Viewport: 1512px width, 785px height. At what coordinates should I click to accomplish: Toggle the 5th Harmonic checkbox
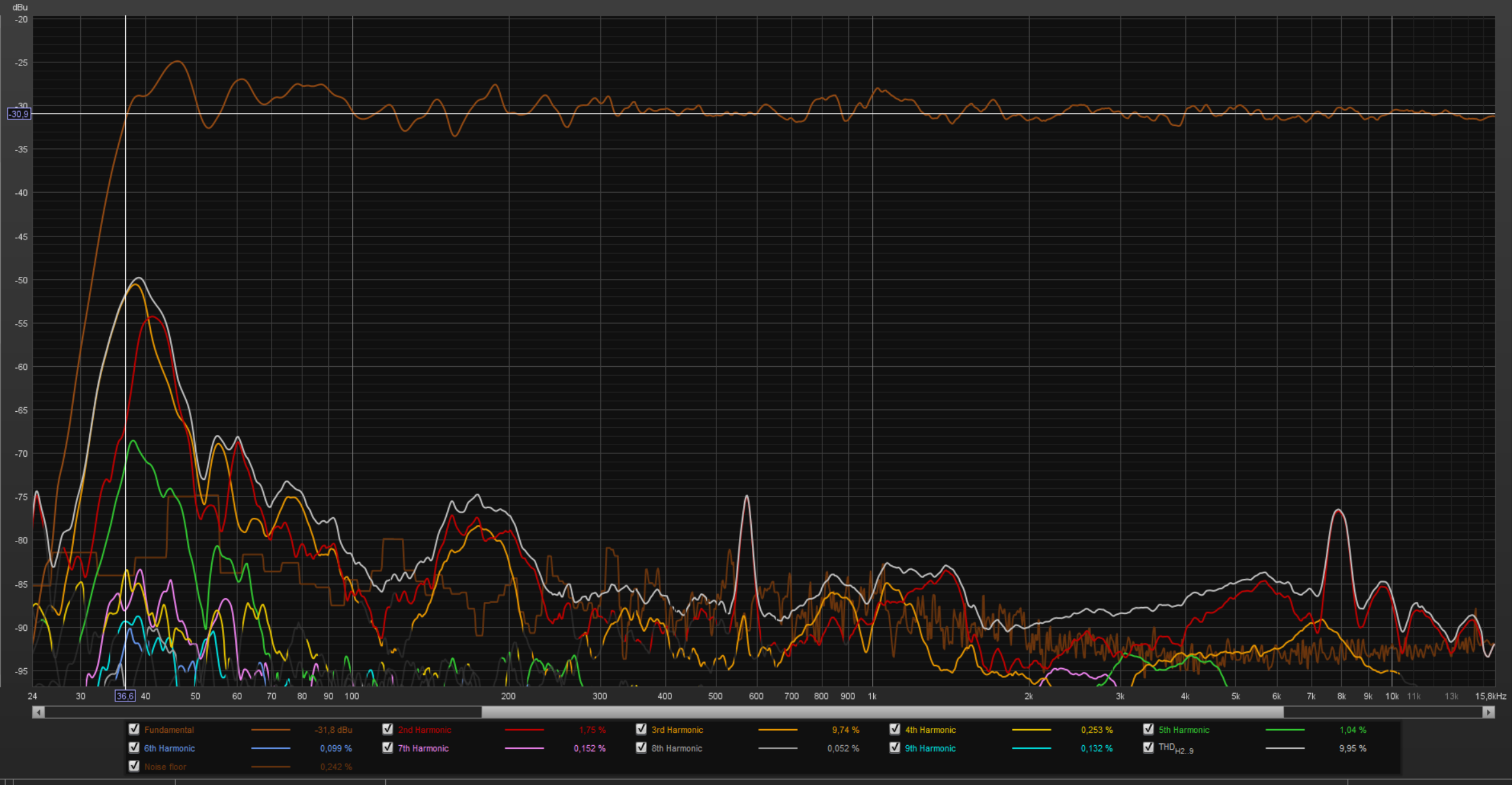click(1149, 729)
